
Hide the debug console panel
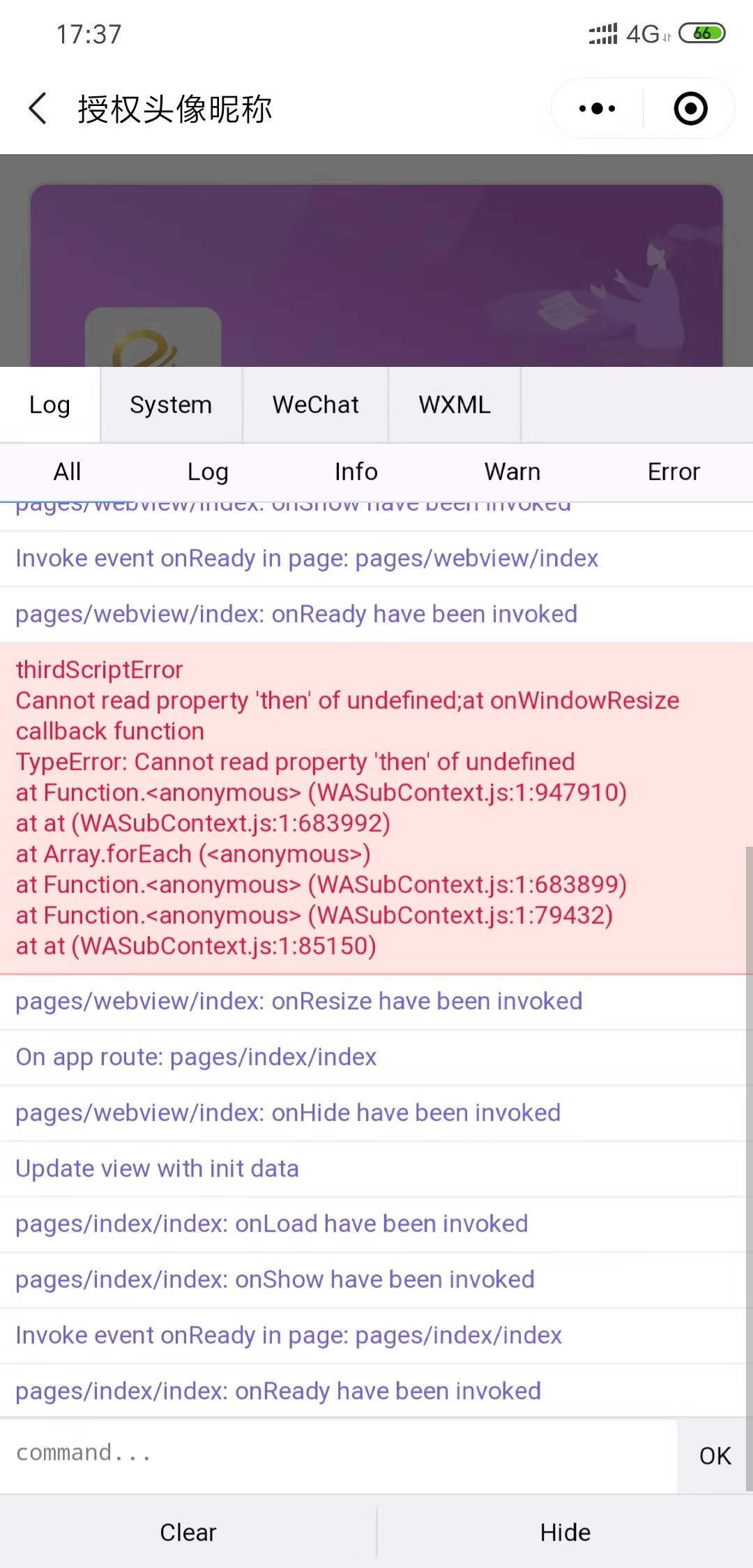565,1532
